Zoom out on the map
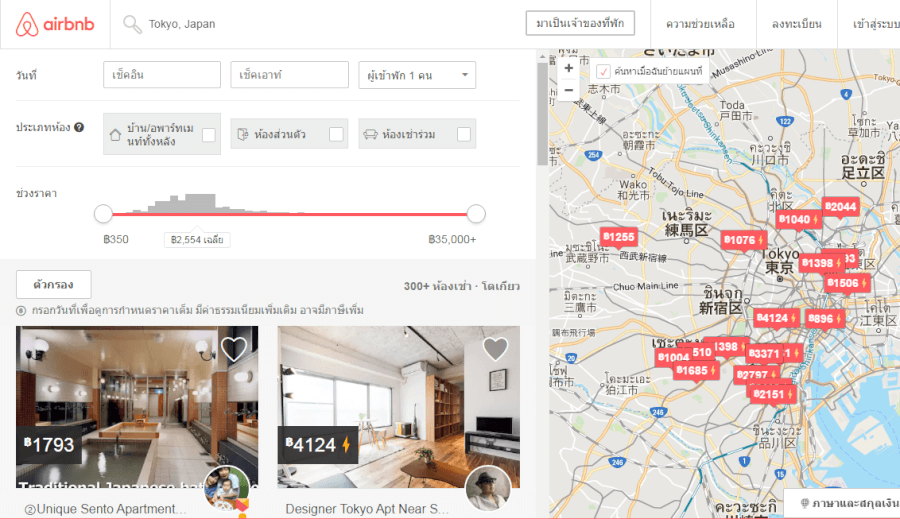 point(568,90)
